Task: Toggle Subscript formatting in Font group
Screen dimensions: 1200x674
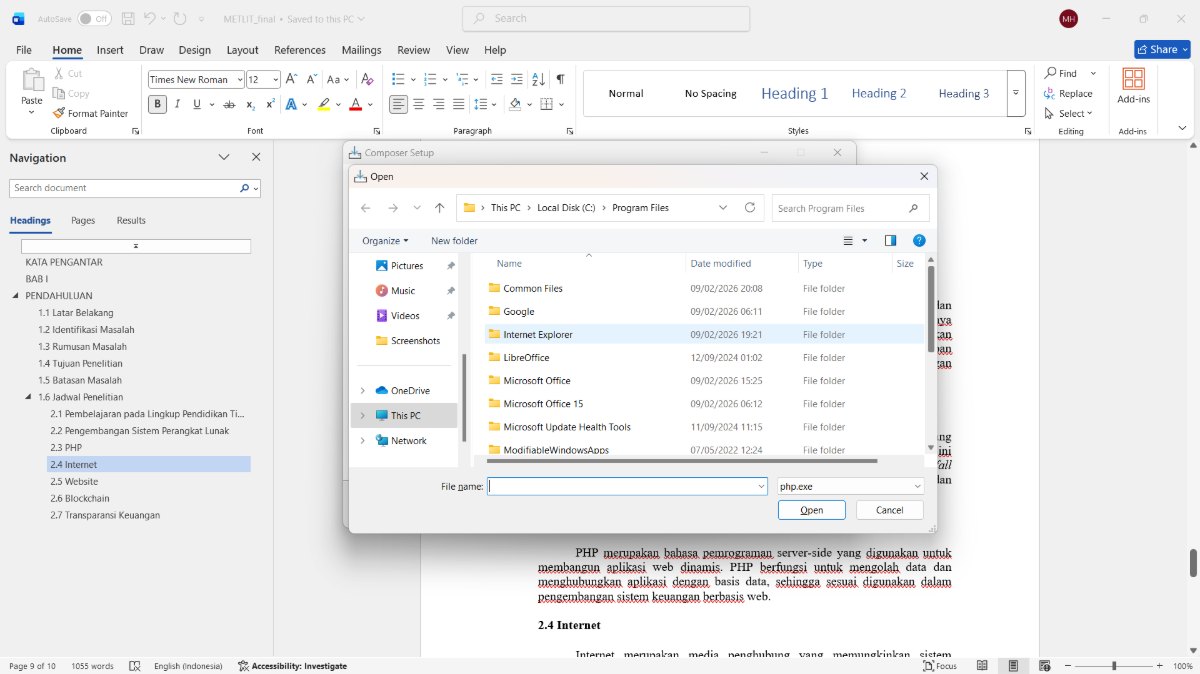Action: [250, 104]
